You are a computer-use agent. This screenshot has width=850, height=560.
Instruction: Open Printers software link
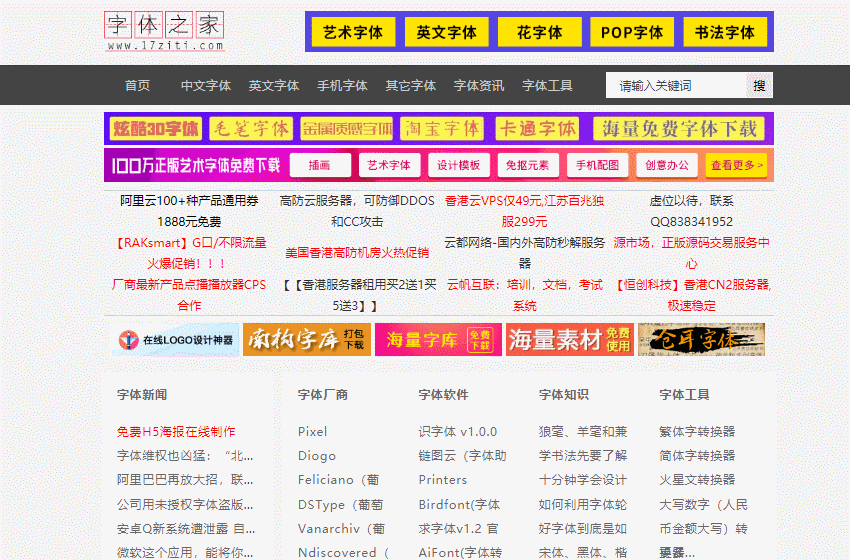(x=442, y=480)
